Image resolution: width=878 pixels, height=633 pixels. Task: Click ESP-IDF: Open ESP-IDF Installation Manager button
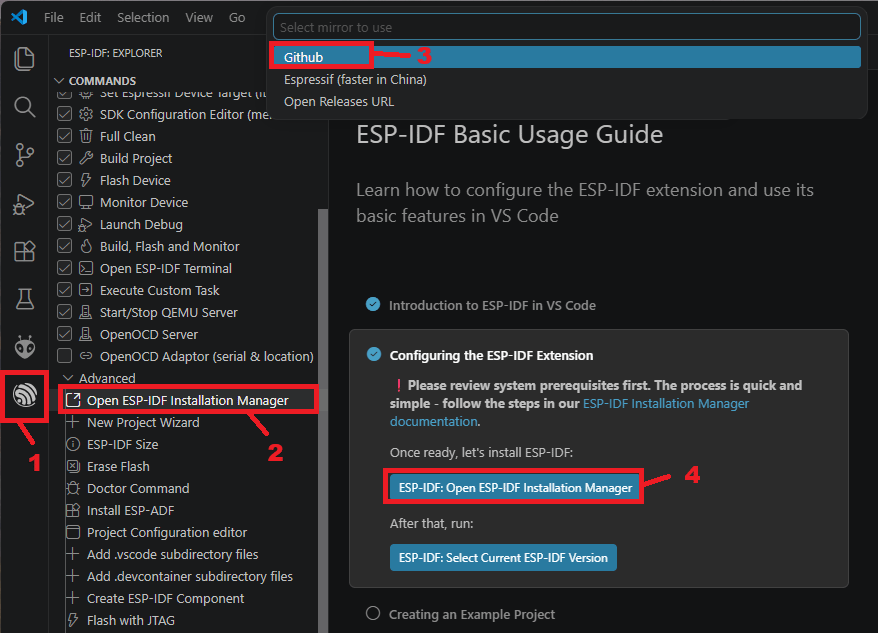coord(515,487)
